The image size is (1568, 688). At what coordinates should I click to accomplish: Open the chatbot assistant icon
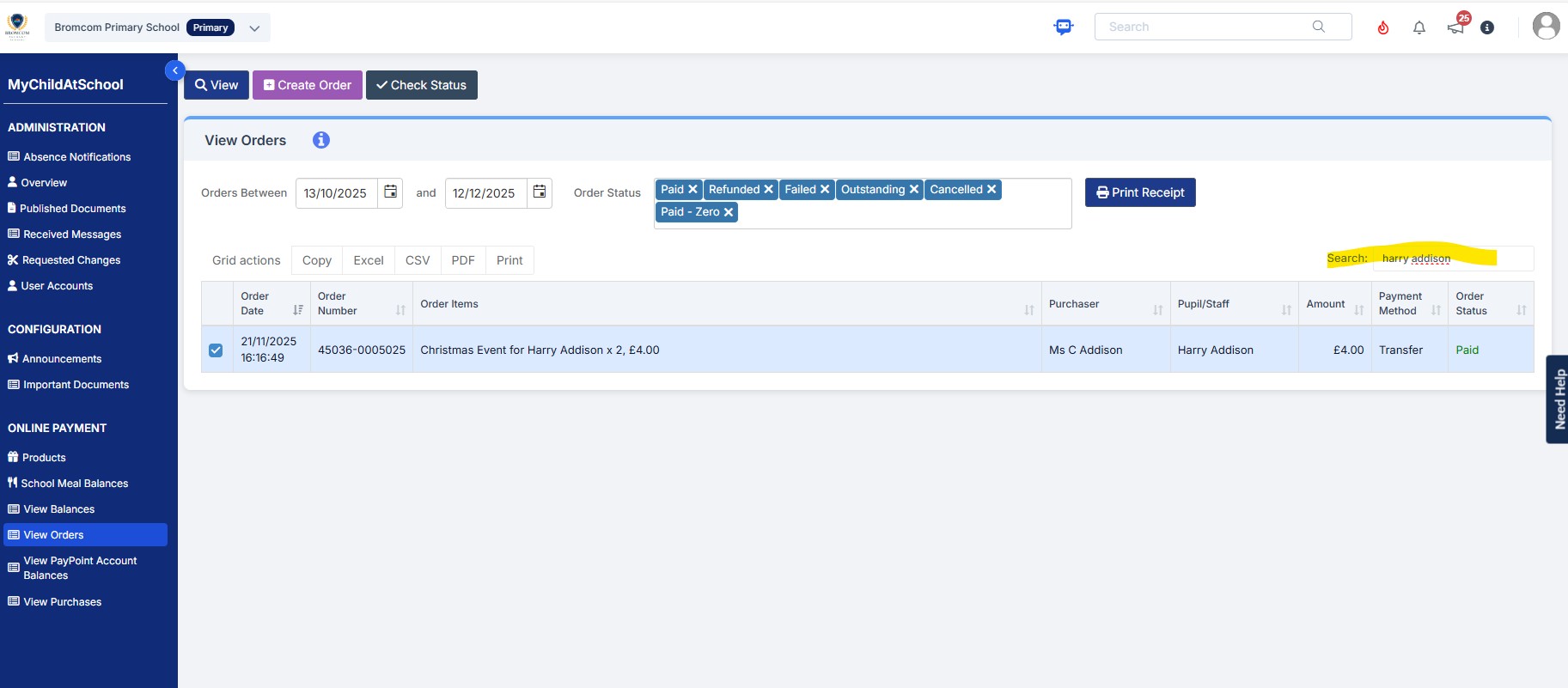[1064, 27]
